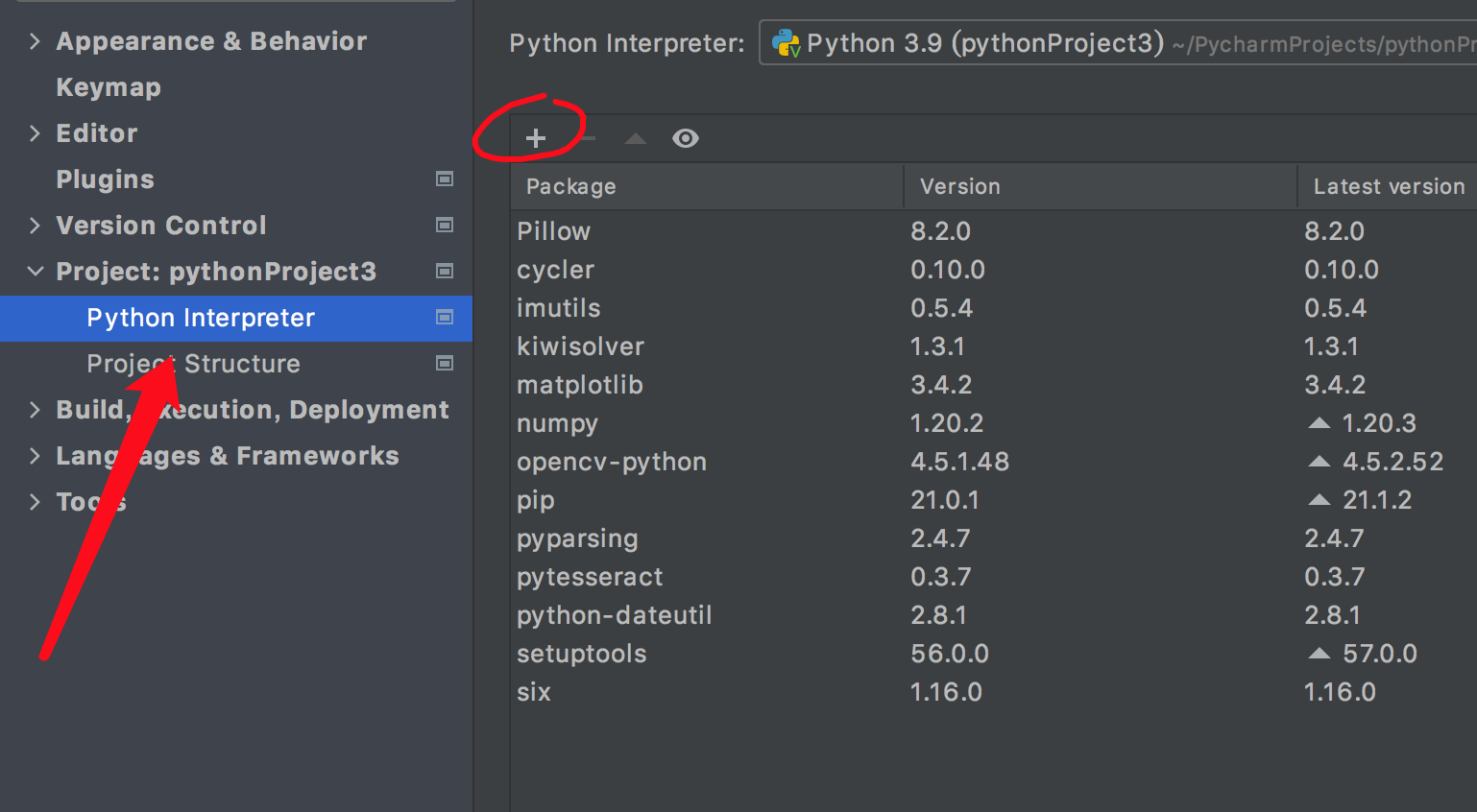
Task: Open the Python Interpreter dropdown
Action: pyautogui.click(x=1114, y=43)
